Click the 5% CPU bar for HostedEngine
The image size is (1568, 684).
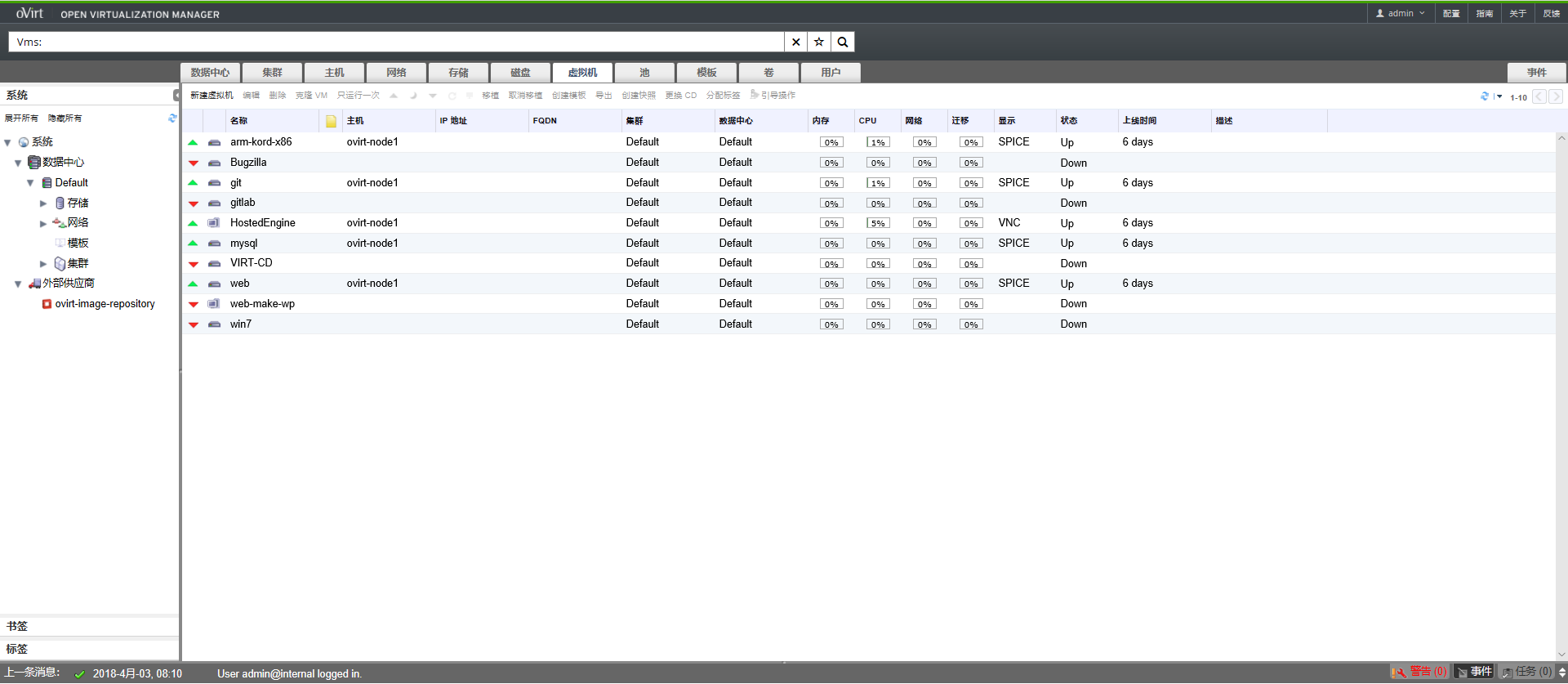coord(878,223)
